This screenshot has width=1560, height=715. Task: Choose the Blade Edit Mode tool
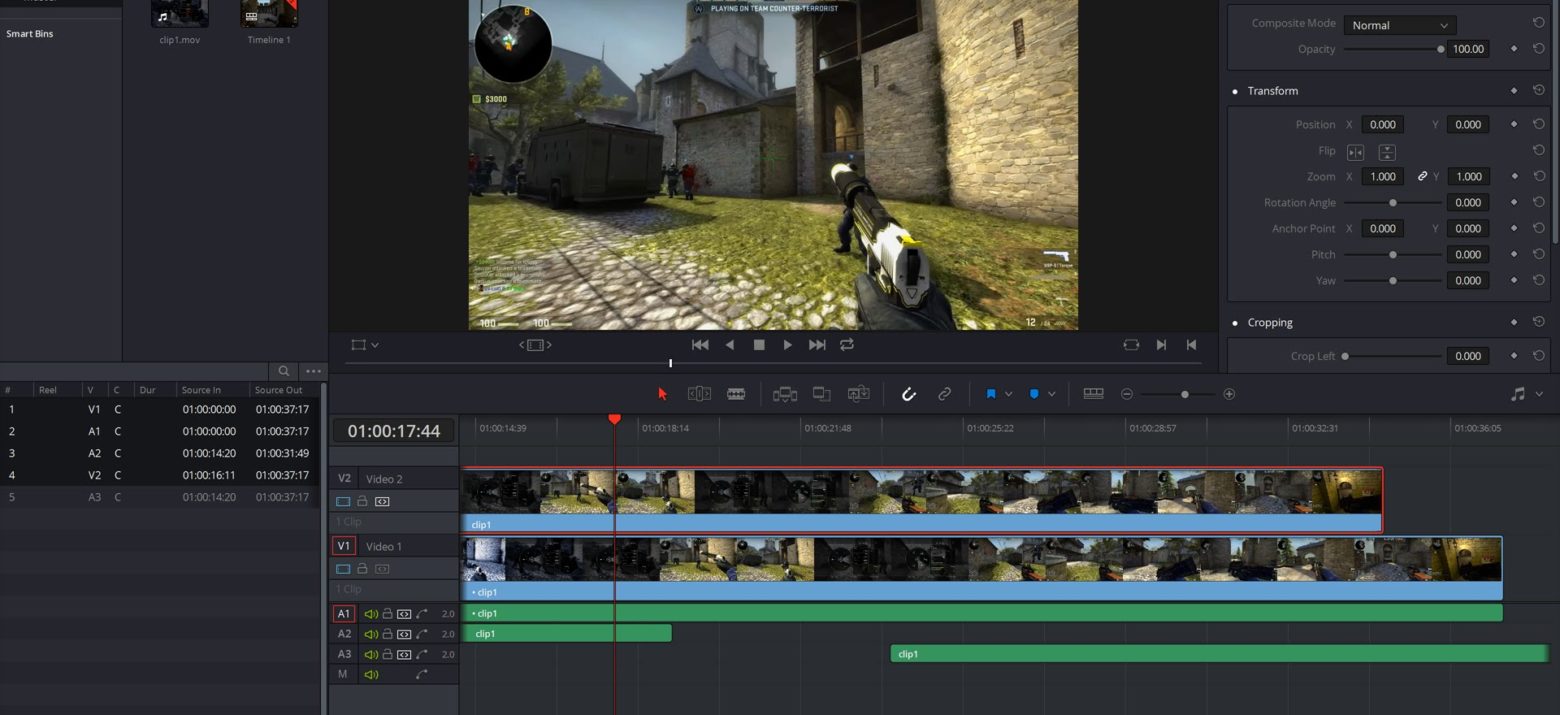(736, 394)
